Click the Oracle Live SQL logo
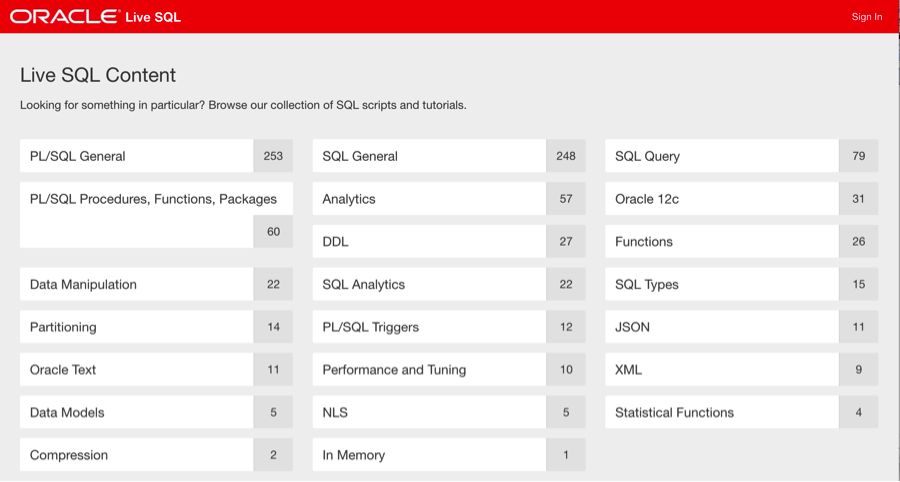Viewport: 900px width, 482px height. [x=96, y=17]
